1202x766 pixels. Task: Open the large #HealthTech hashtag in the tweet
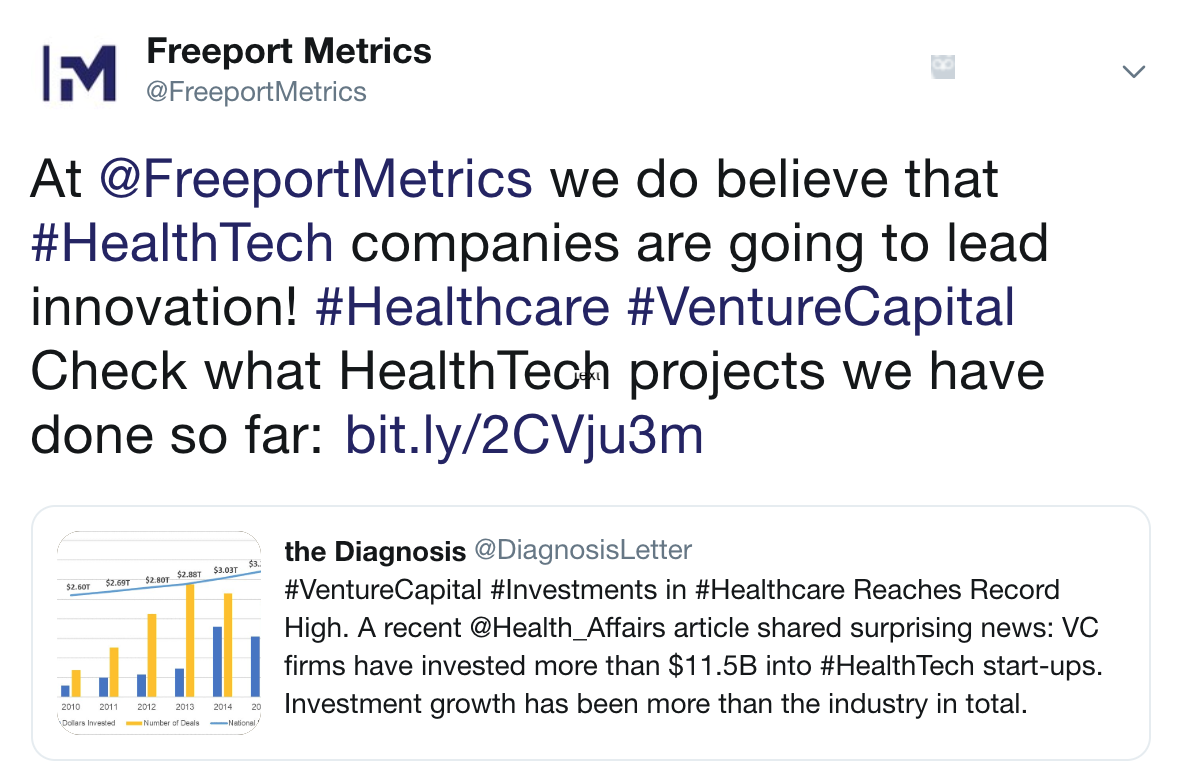click(x=182, y=244)
